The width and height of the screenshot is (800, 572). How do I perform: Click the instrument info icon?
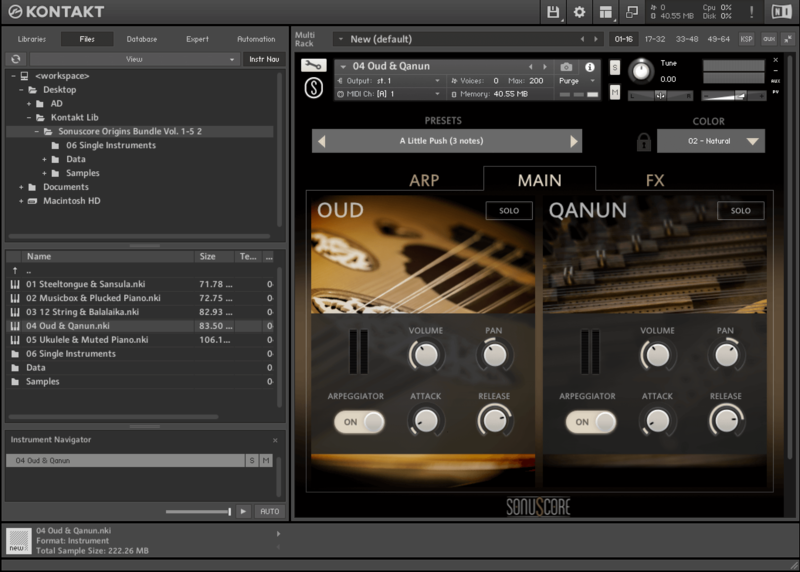pos(590,67)
